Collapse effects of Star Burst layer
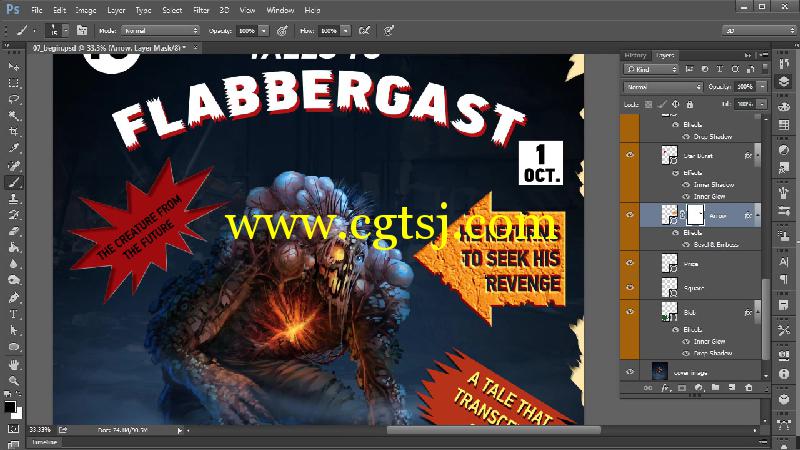Screen dimensions: 800x450 point(758,155)
